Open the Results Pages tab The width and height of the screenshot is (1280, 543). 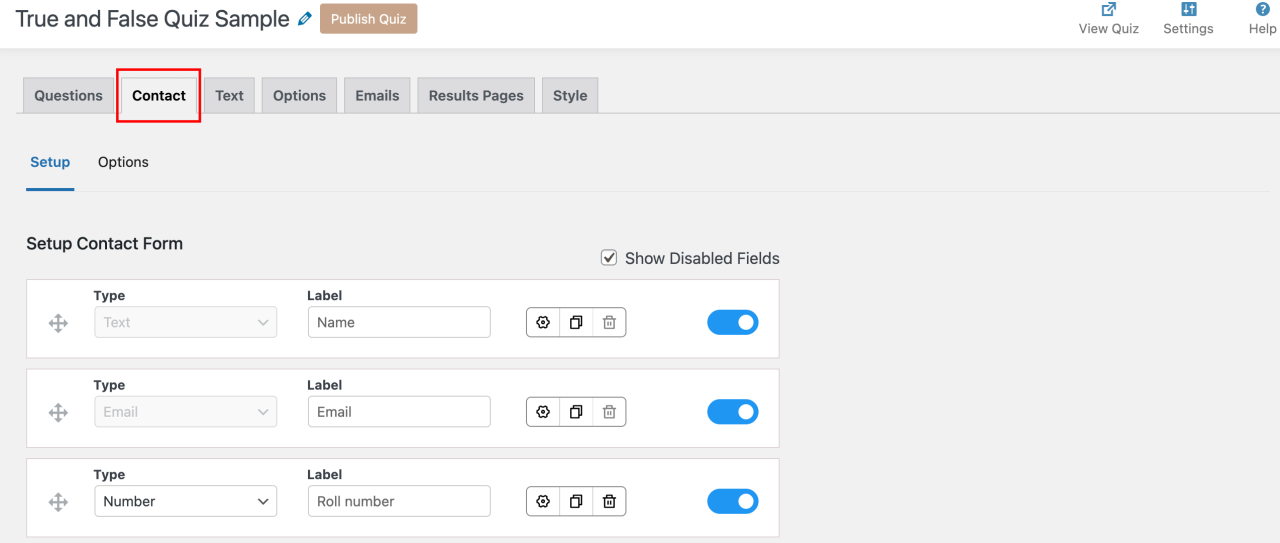476,96
